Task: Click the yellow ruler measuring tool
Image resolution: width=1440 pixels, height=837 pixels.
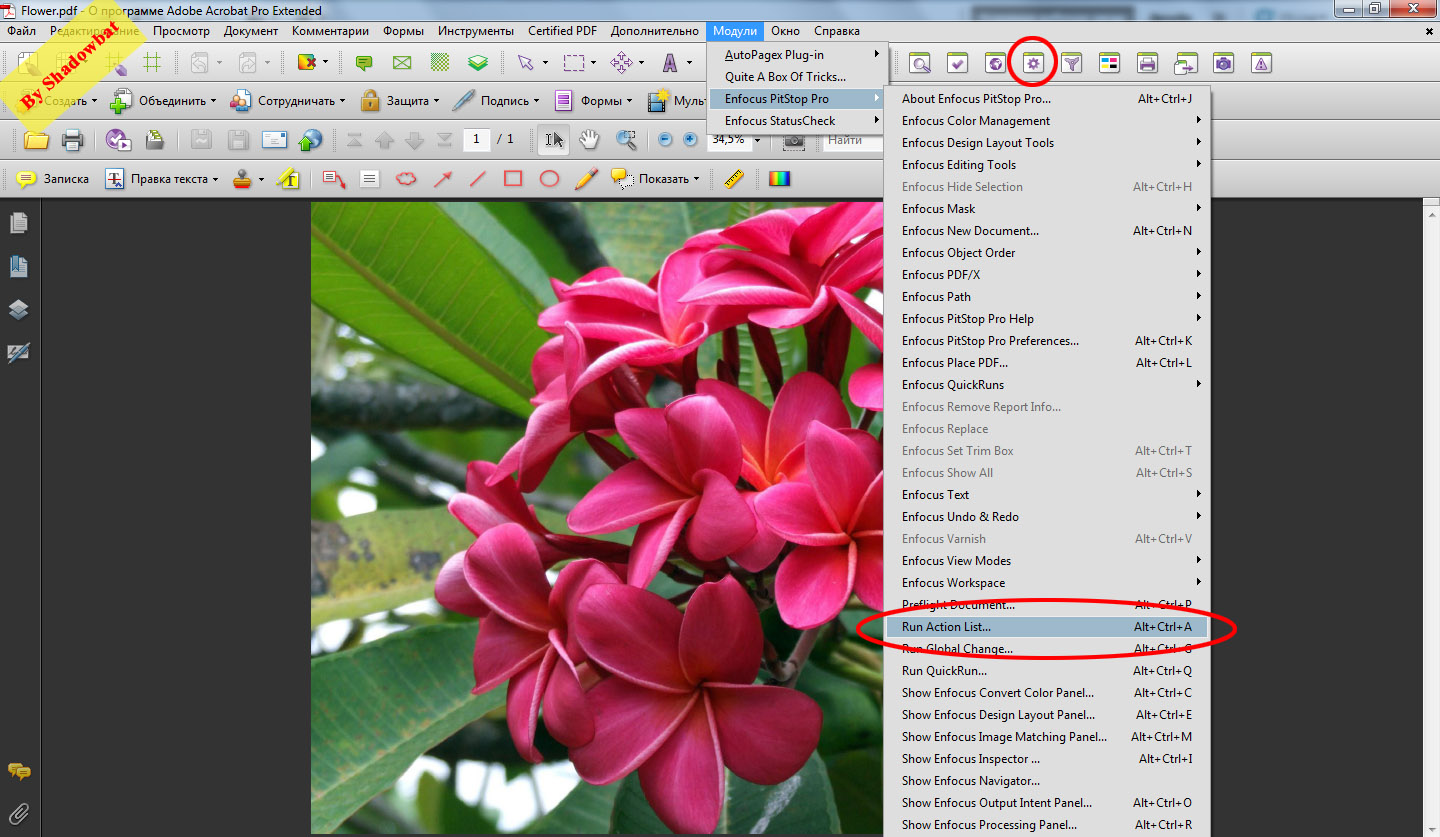Action: point(735,179)
